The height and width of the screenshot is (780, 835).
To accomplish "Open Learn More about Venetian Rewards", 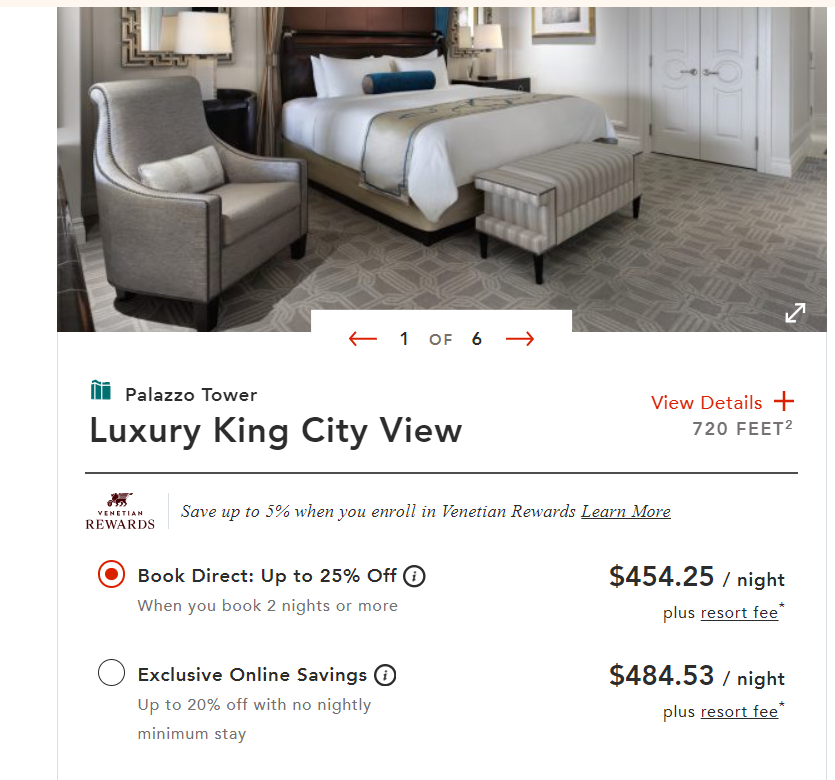I will point(625,511).
